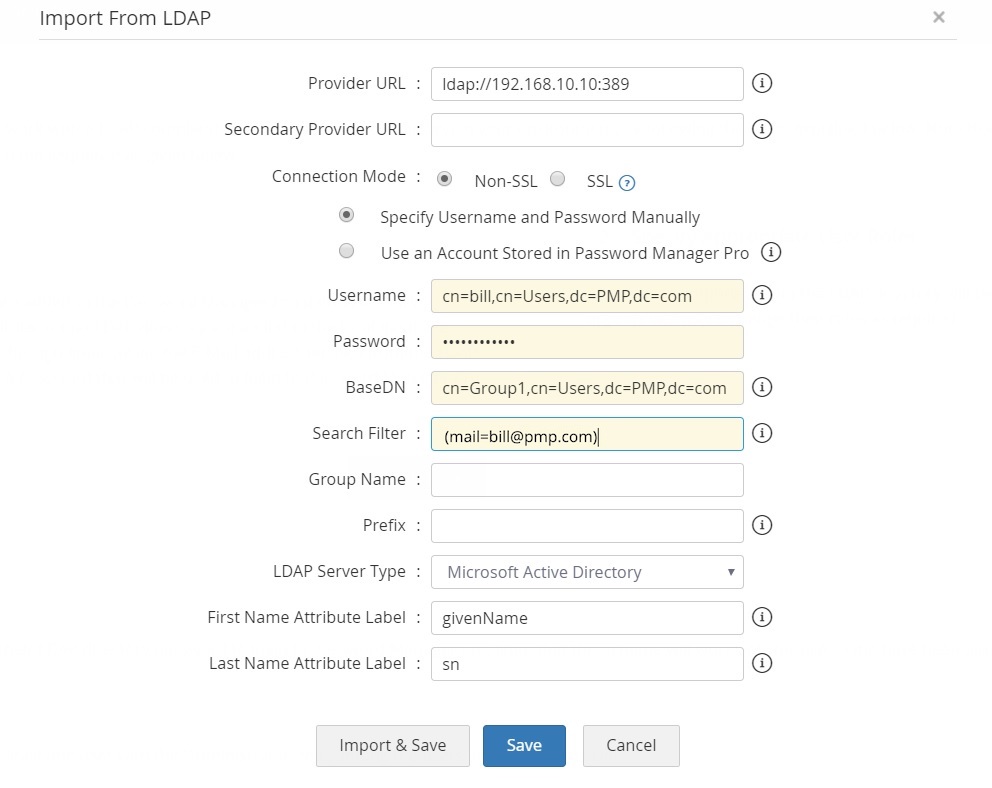Screen dimensions: 992x788
Task: Select the Non-SSL connection mode
Action: point(445,179)
